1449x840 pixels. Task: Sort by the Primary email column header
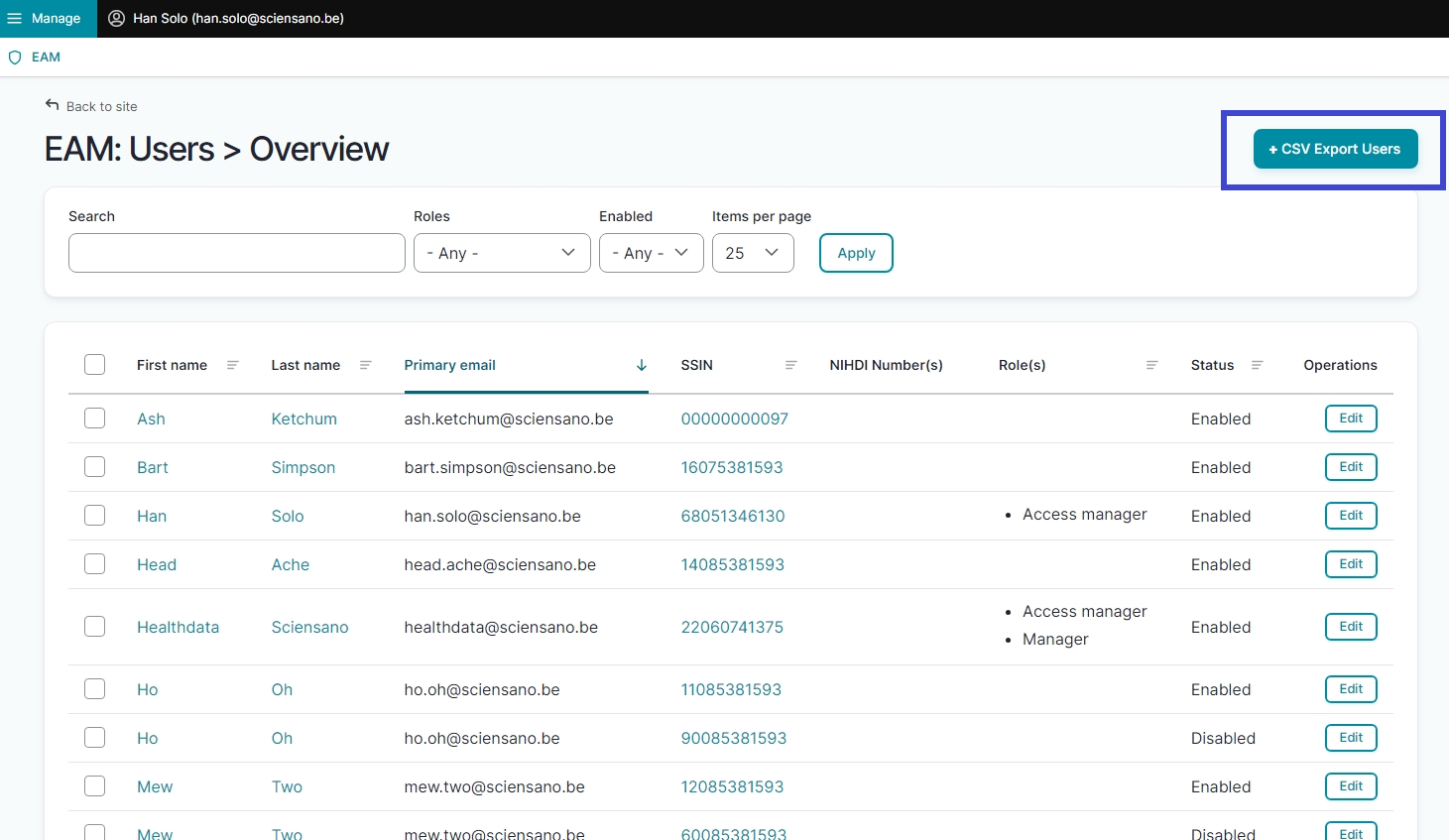(x=450, y=365)
